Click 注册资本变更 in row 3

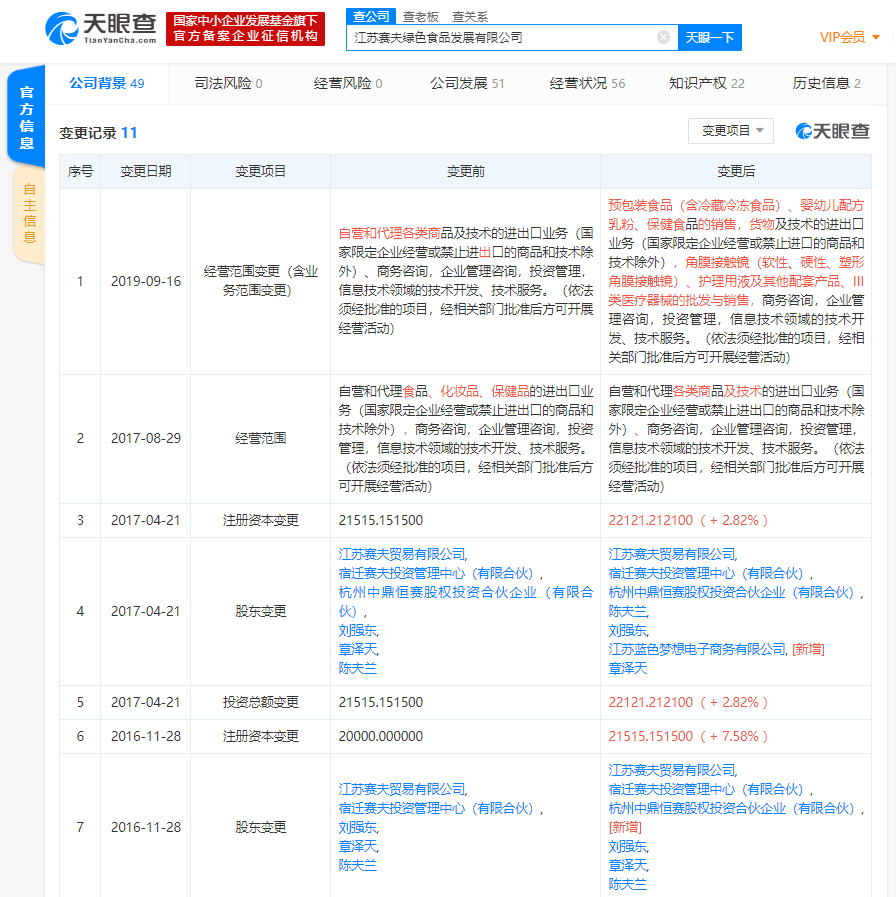point(260,521)
